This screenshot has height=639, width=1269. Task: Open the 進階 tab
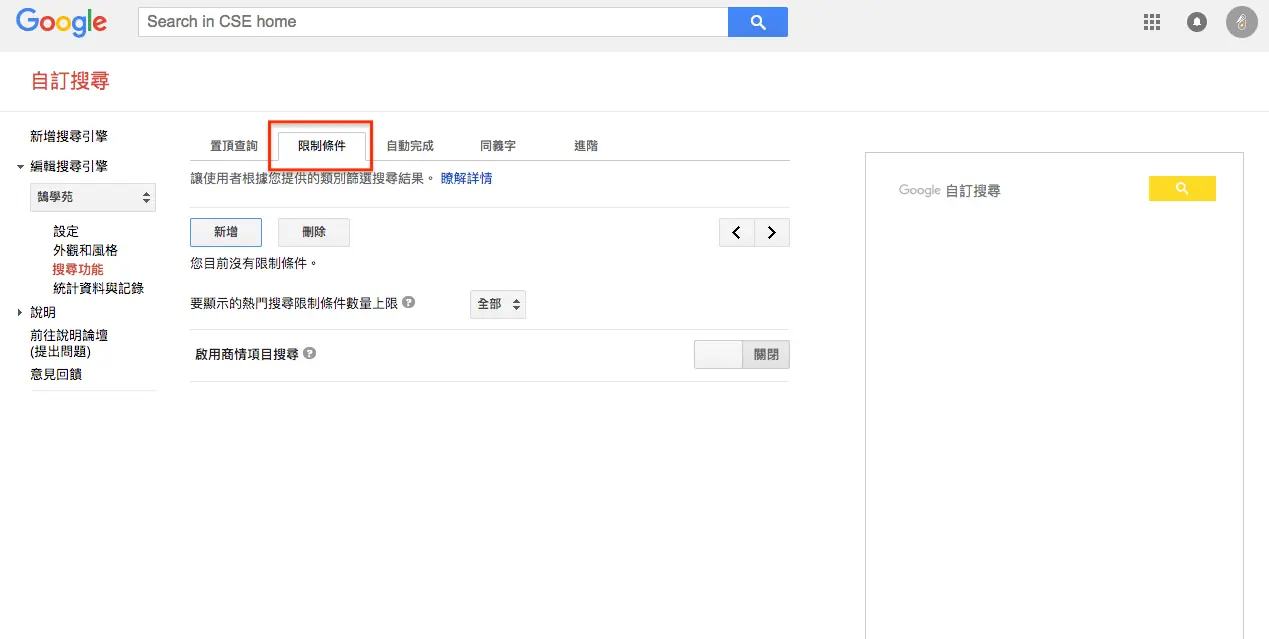click(x=586, y=146)
